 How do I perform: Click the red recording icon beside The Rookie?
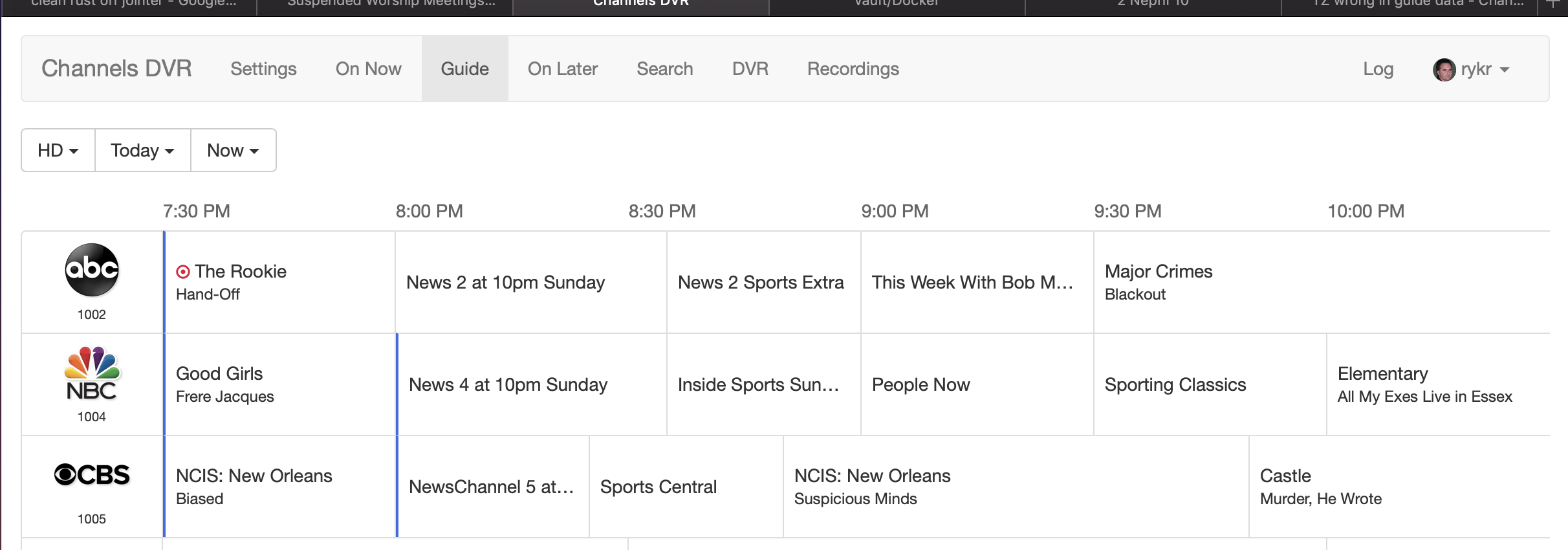tap(183, 272)
